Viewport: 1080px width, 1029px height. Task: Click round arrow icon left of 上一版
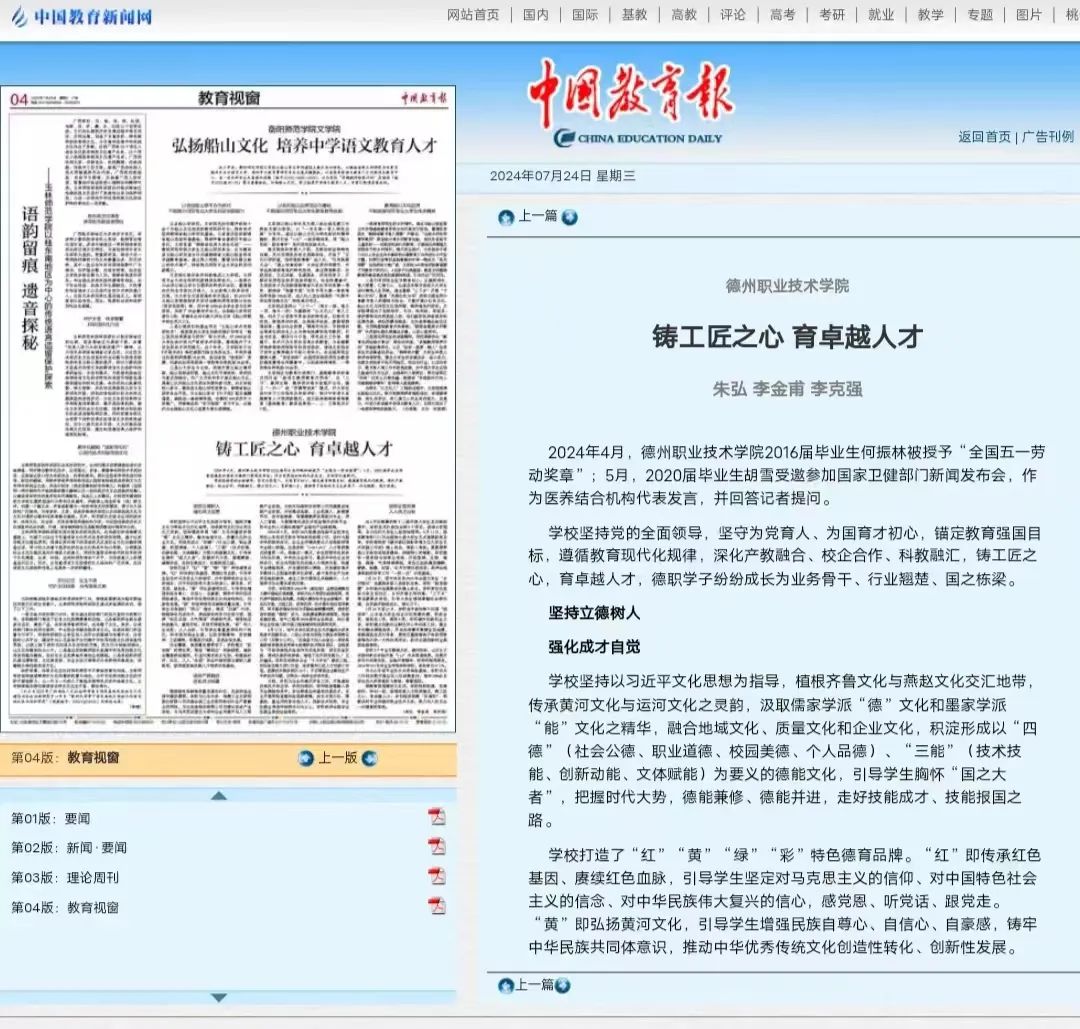pyautogui.click(x=306, y=758)
